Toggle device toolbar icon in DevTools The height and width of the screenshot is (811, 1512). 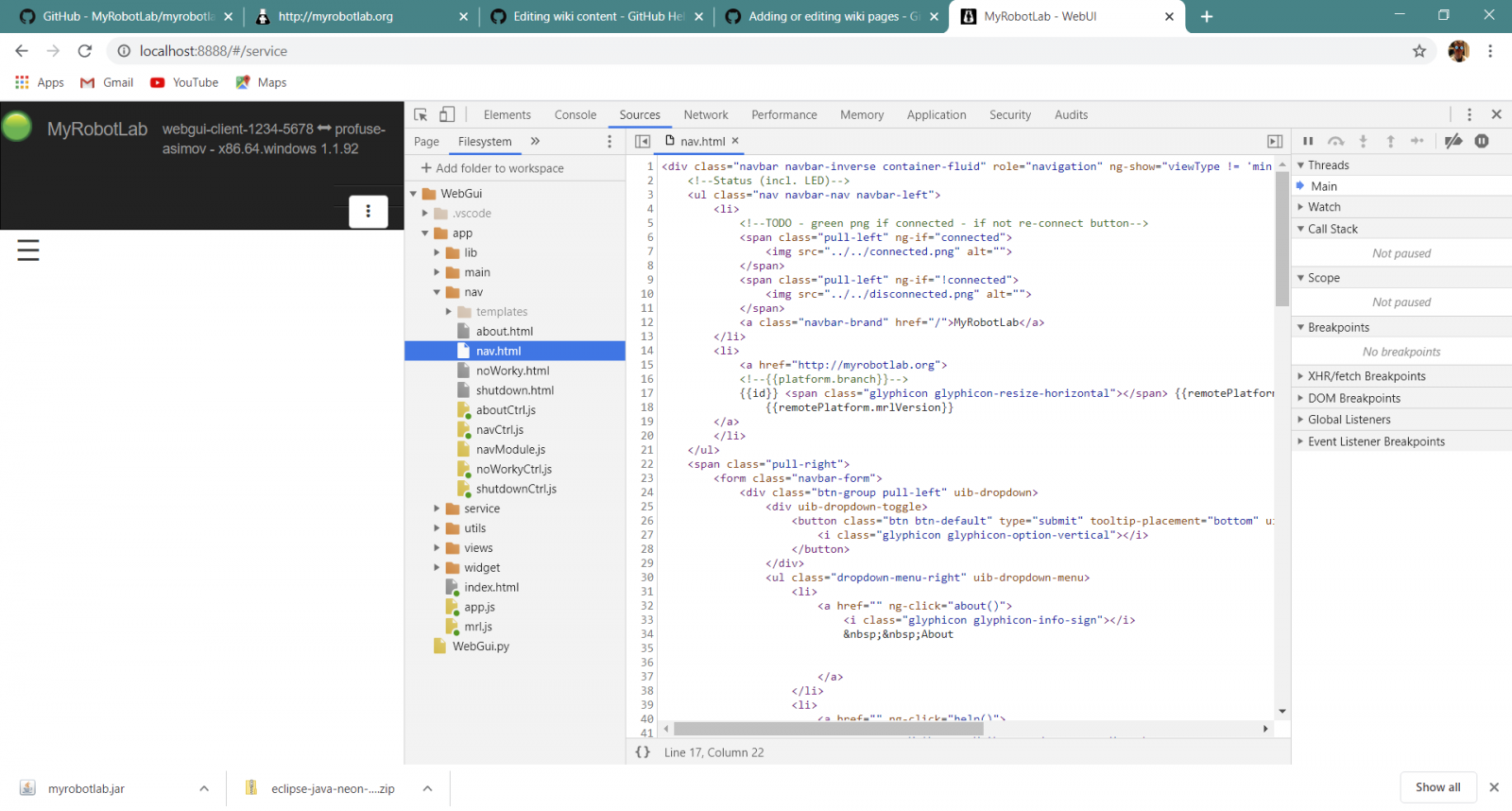(x=447, y=114)
